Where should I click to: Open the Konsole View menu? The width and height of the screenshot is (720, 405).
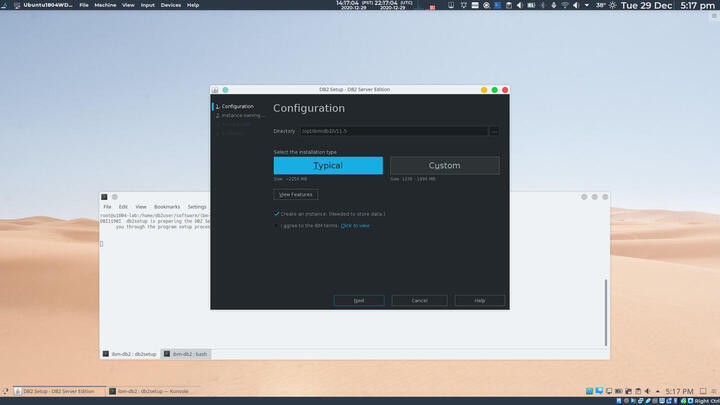pyautogui.click(x=141, y=207)
